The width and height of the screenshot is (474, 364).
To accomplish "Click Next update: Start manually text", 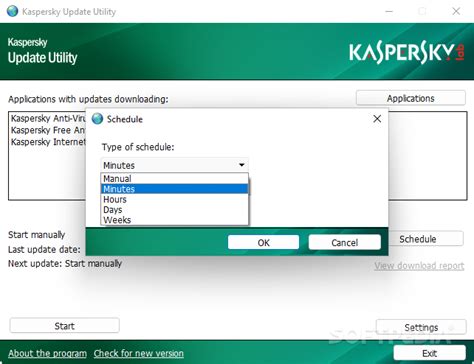I will pos(65,263).
